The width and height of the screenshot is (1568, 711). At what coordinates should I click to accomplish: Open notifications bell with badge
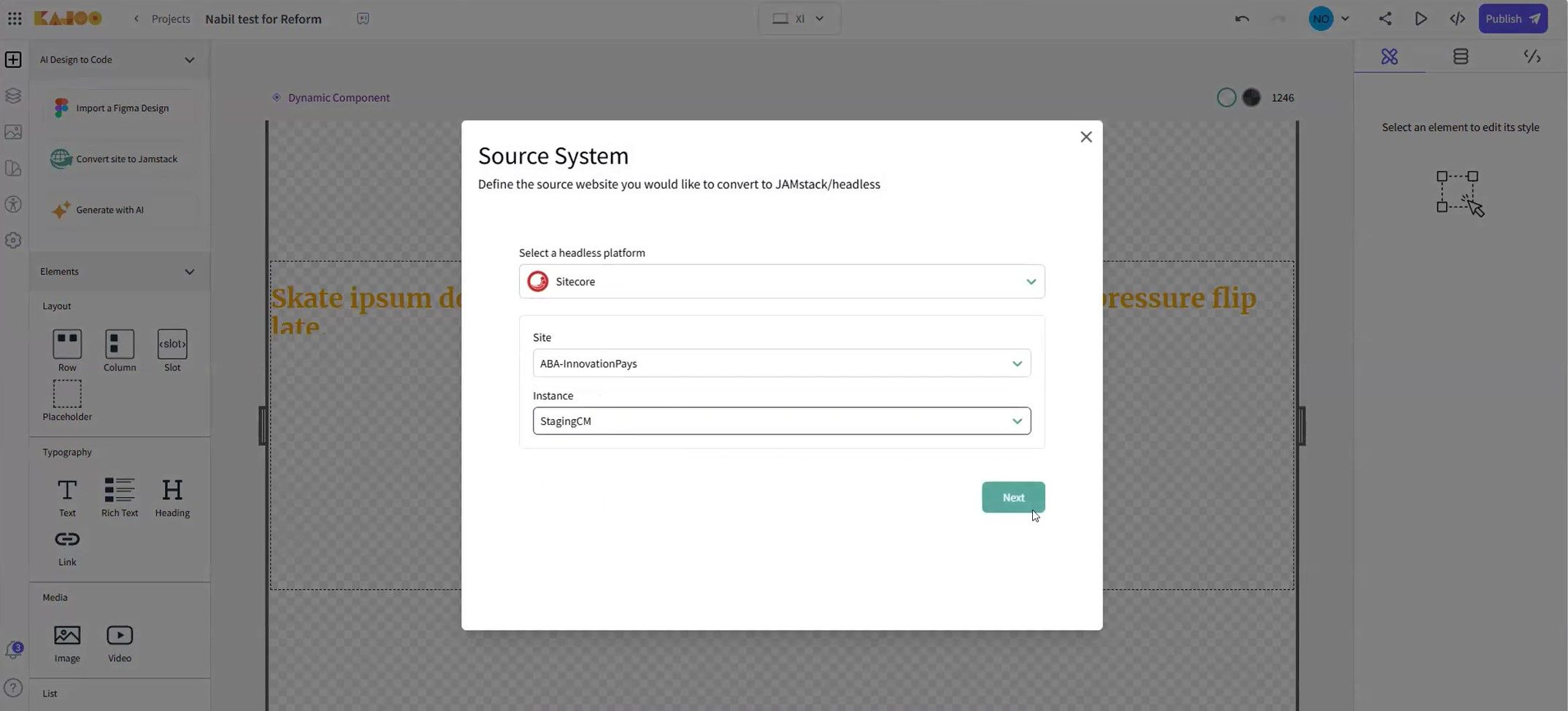[13, 650]
